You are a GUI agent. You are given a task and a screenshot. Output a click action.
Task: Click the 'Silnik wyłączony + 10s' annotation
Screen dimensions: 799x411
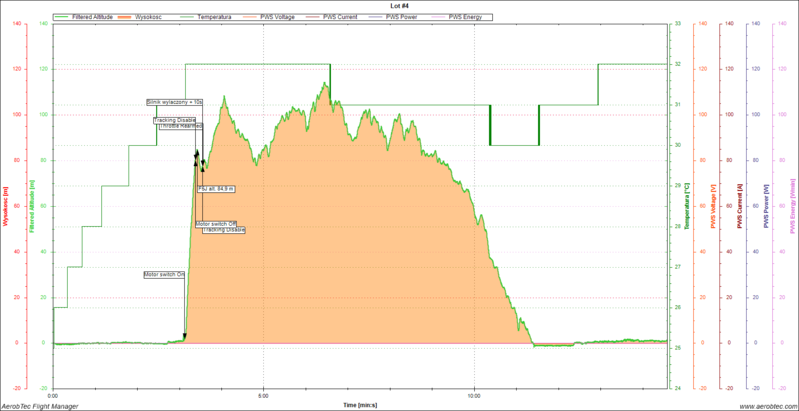pyautogui.click(x=175, y=102)
